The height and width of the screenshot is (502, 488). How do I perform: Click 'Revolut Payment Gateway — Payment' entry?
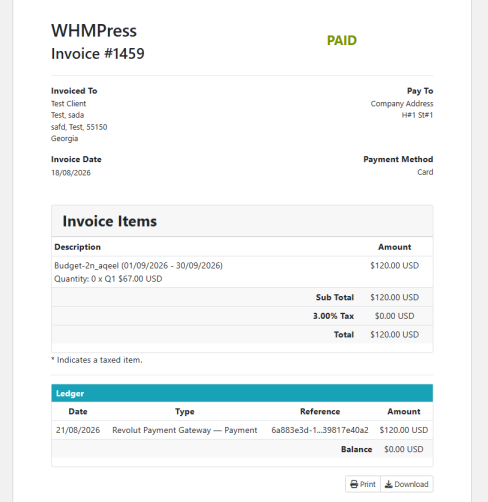point(185,430)
